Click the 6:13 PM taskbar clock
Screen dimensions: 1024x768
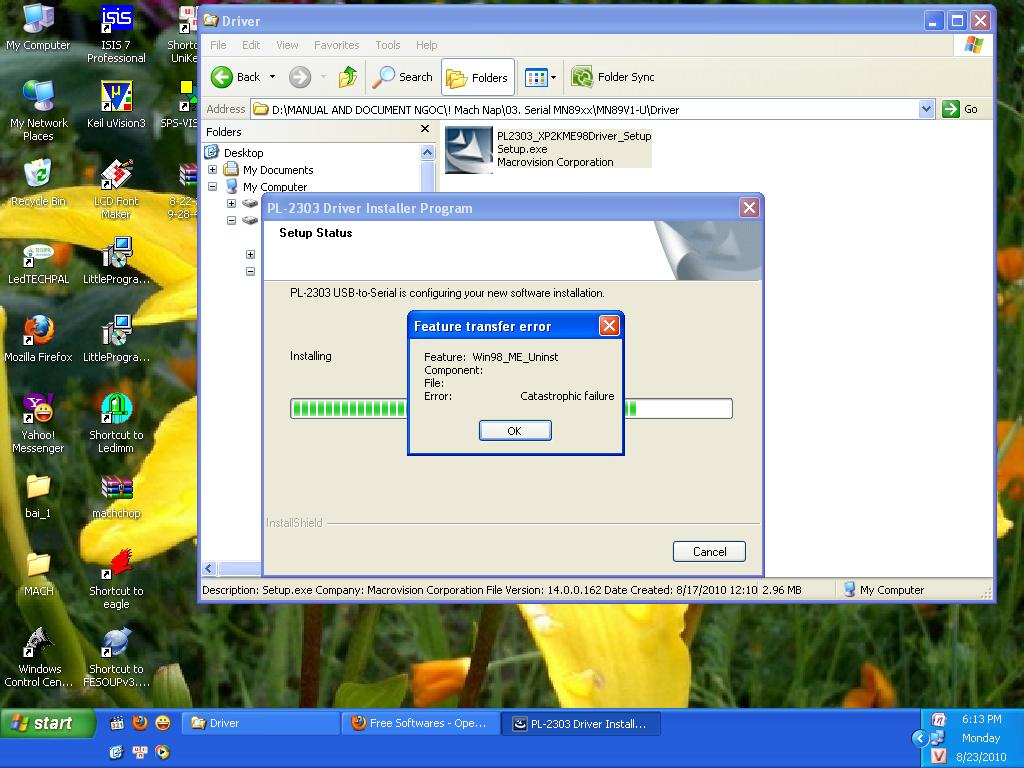pyautogui.click(x=981, y=719)
